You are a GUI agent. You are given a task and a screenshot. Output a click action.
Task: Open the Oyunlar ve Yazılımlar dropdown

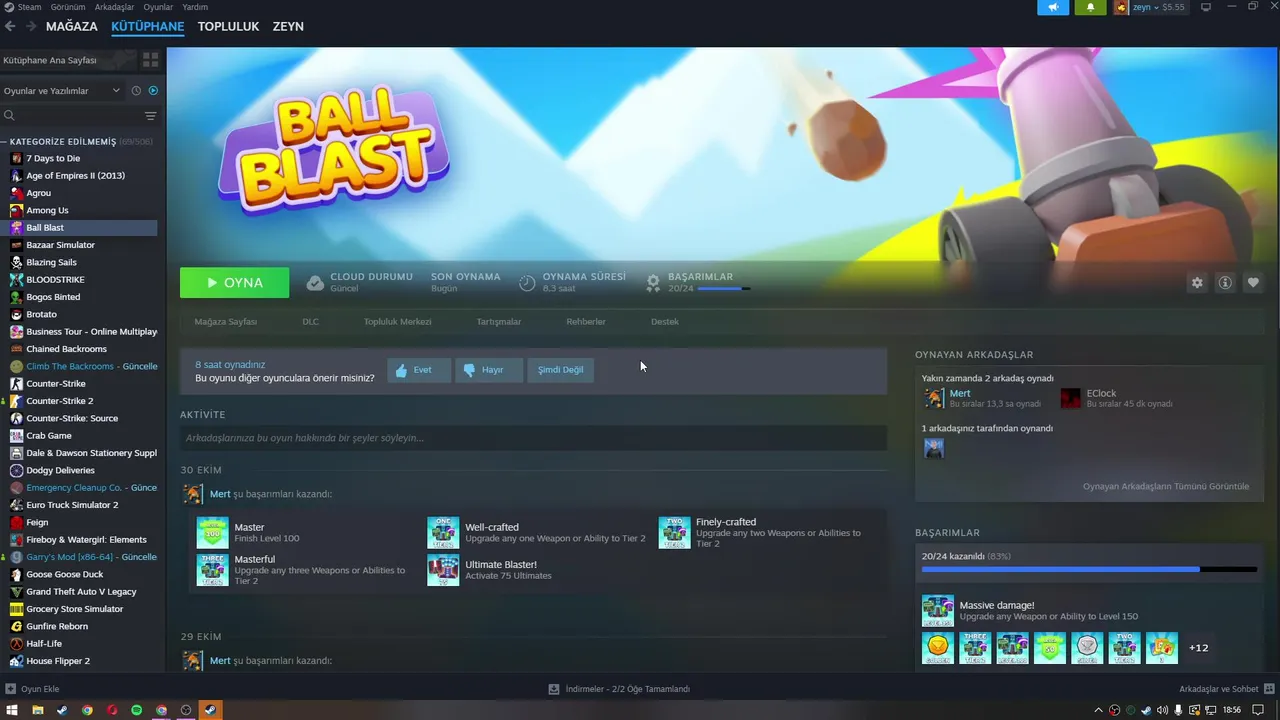point(61,91)
